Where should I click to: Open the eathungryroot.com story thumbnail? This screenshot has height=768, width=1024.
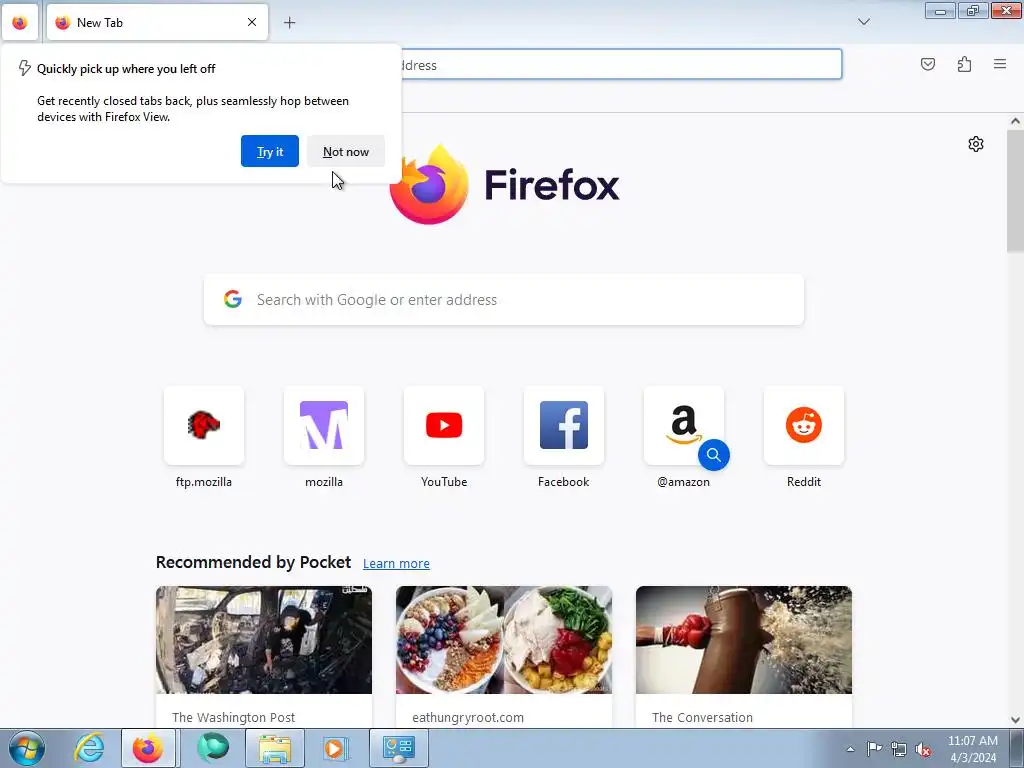click(x=504, y=640)
